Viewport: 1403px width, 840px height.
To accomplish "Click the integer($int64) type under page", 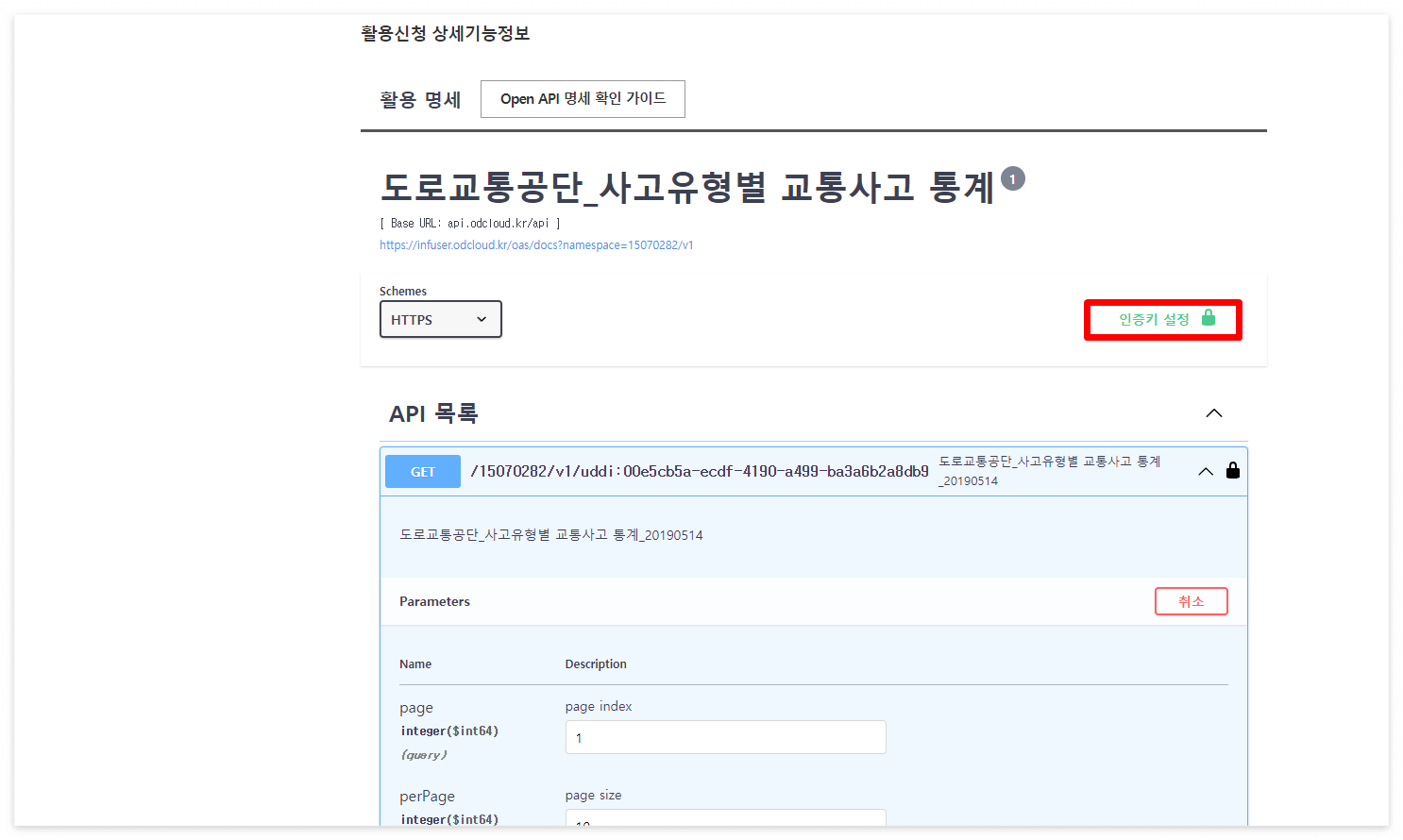I will point(449,731).
